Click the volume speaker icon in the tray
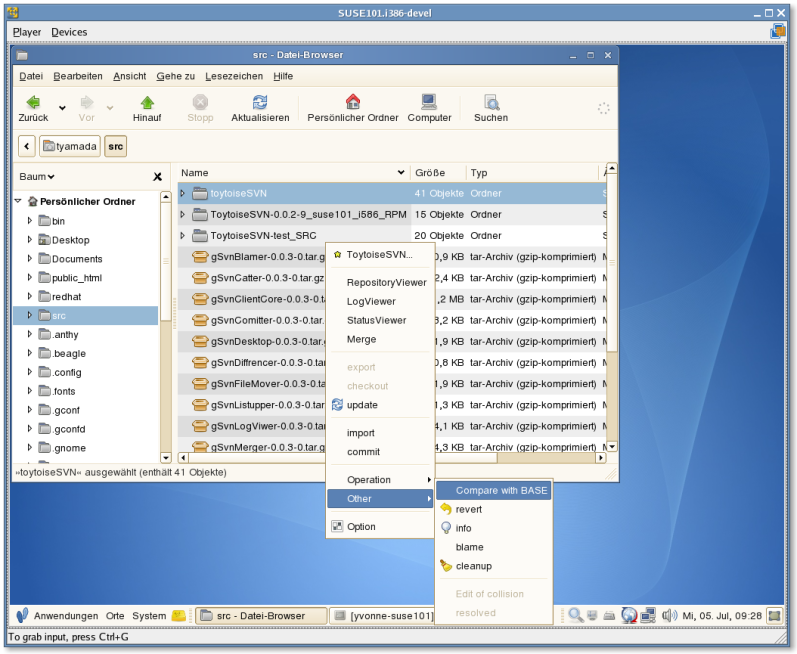 click(669, 615)
